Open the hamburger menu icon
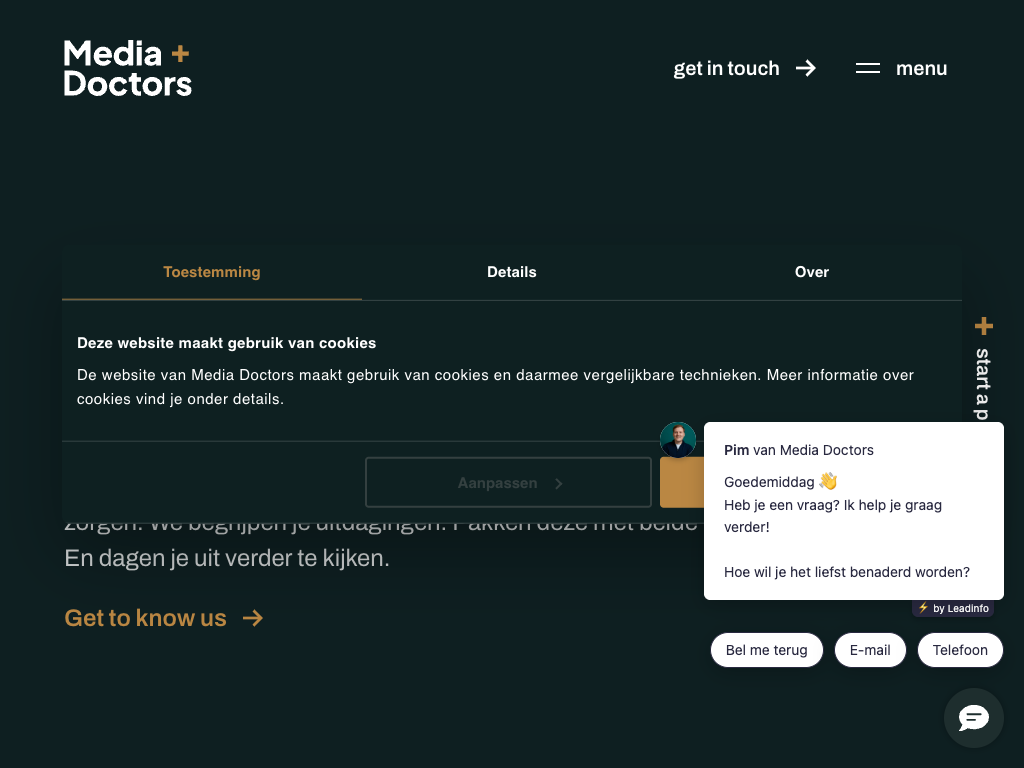Screen dimensions: 1024x768 coord(868,68)
